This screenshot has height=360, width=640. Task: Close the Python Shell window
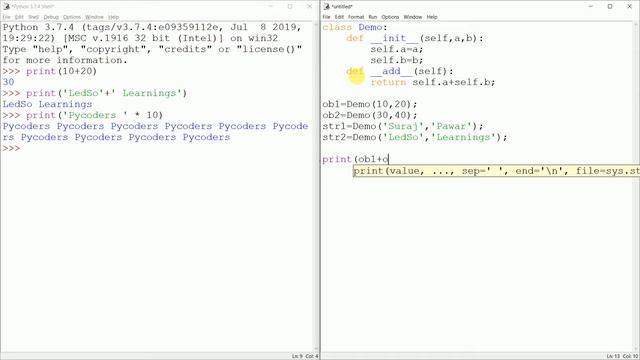click(x=309, y=7)
